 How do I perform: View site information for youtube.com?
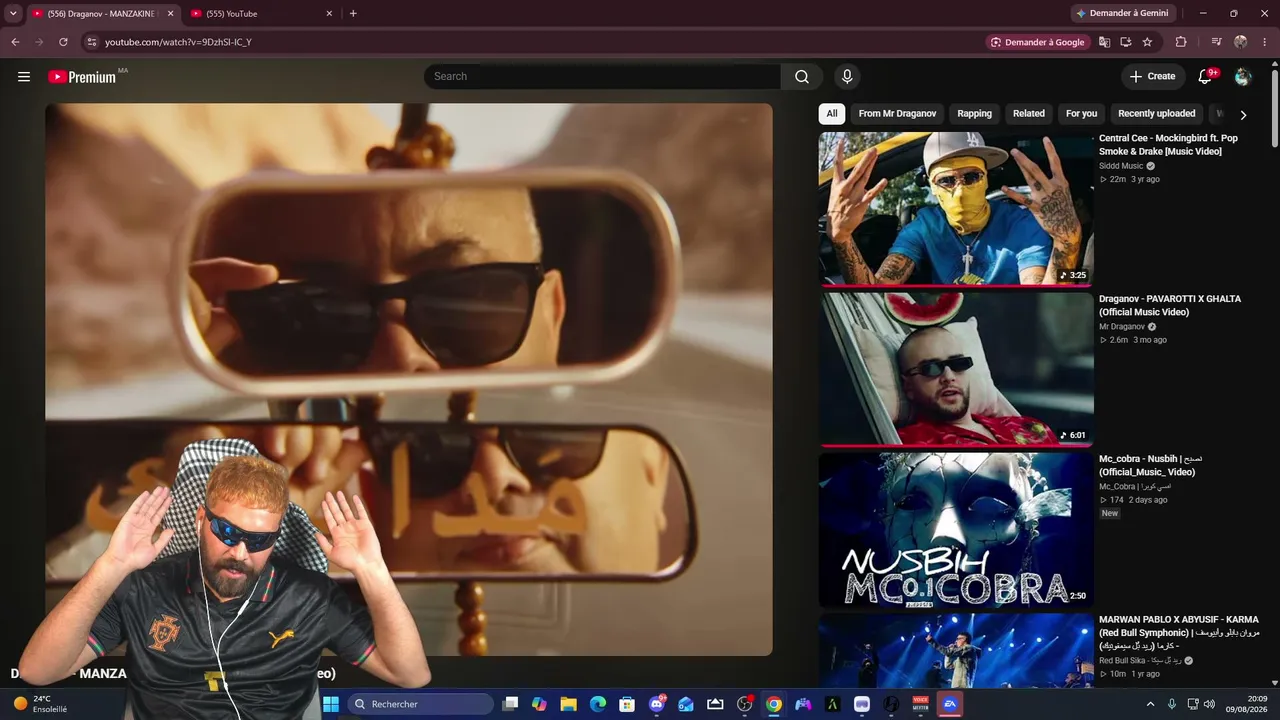pos(91,42)
